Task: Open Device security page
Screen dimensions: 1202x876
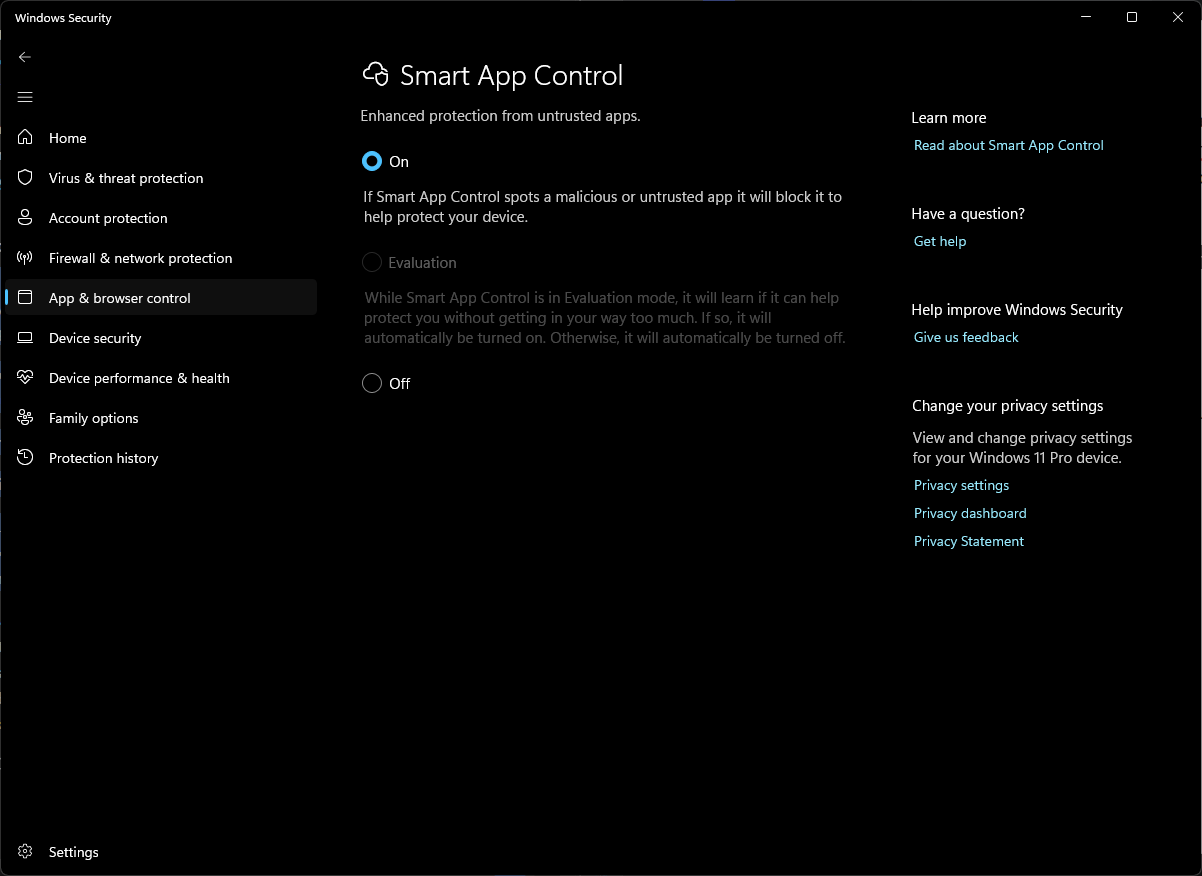Action: (x=161, y=338)
